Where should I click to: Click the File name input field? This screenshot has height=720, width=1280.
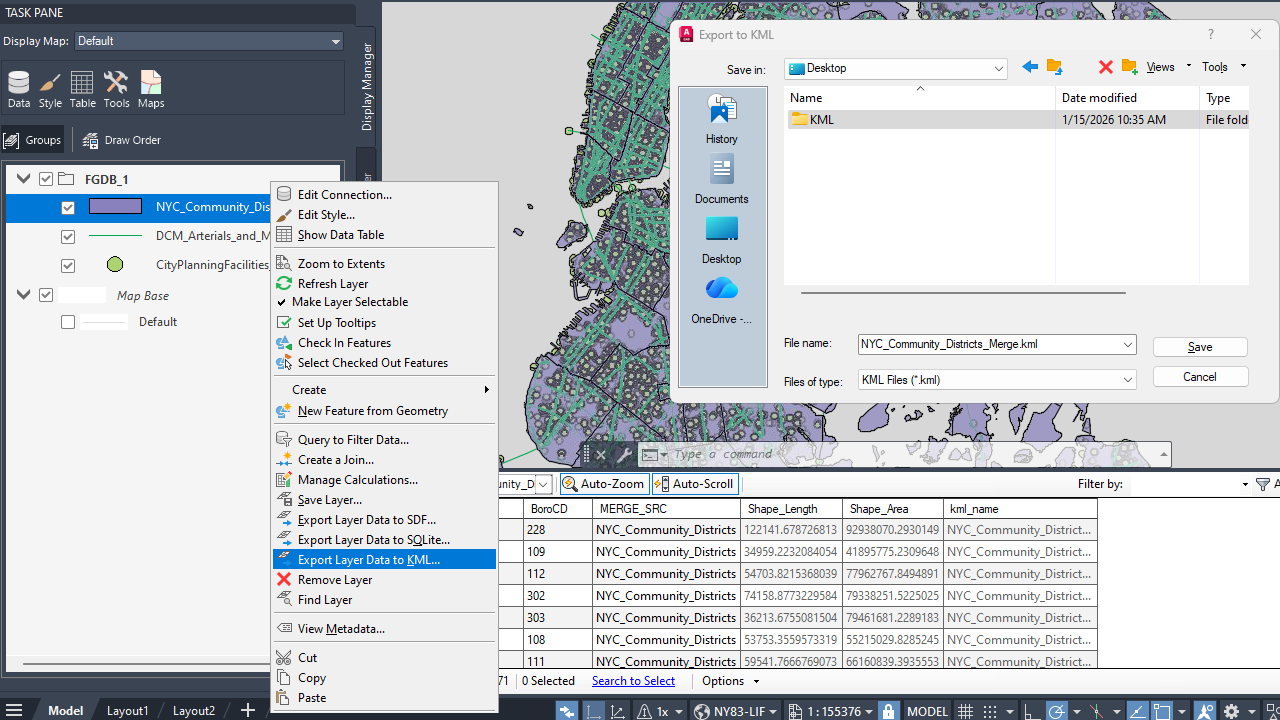[997, 344]
